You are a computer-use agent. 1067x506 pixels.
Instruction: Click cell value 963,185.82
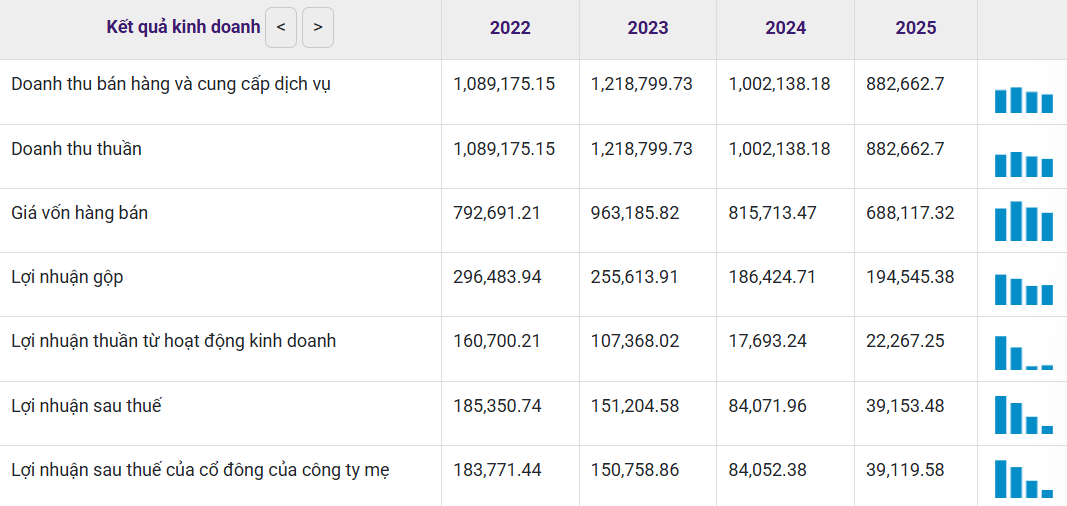(635, 213)
